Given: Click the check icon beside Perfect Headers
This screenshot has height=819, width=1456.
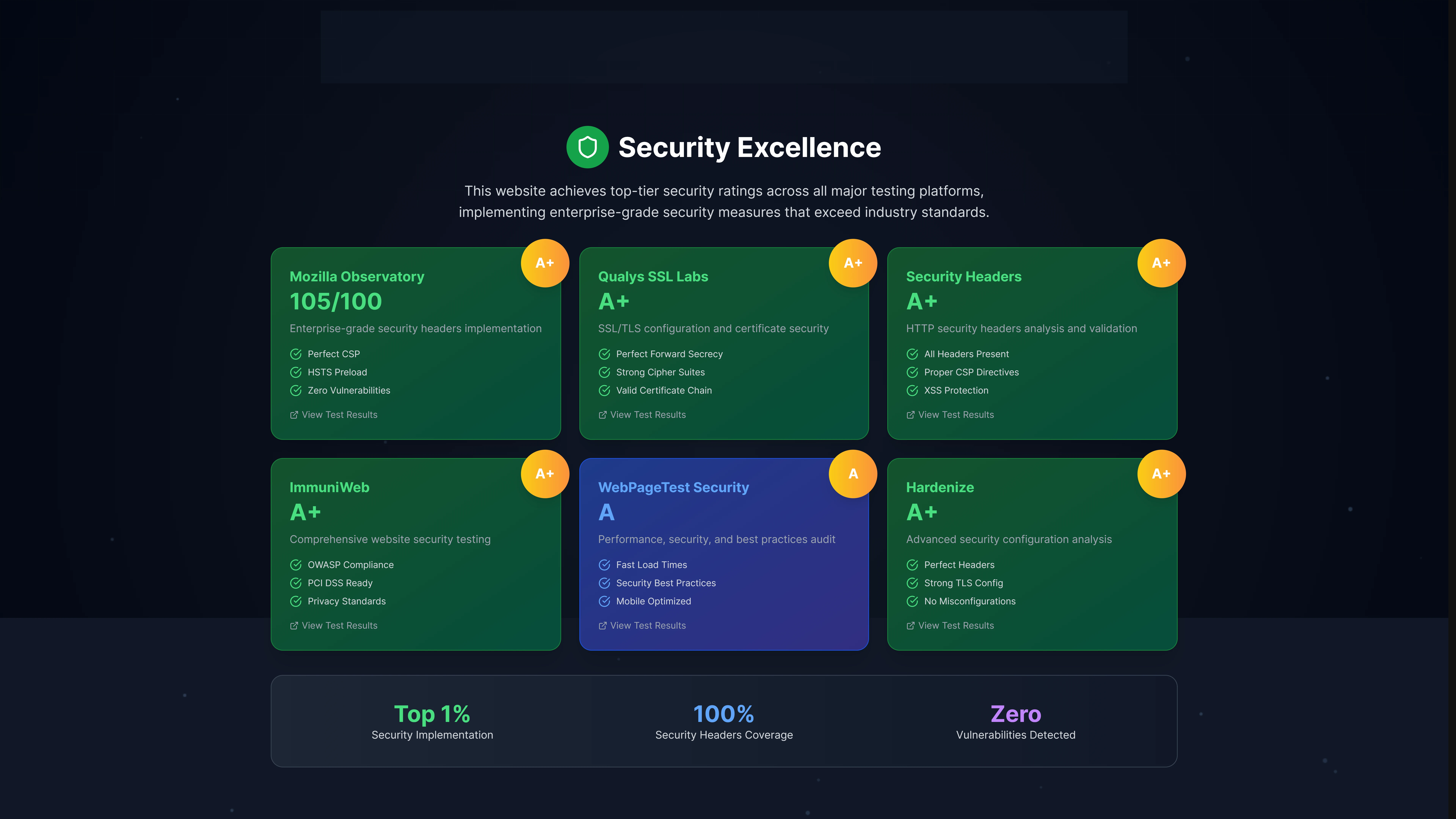Looking at the screenshot, I should (912, 565).
